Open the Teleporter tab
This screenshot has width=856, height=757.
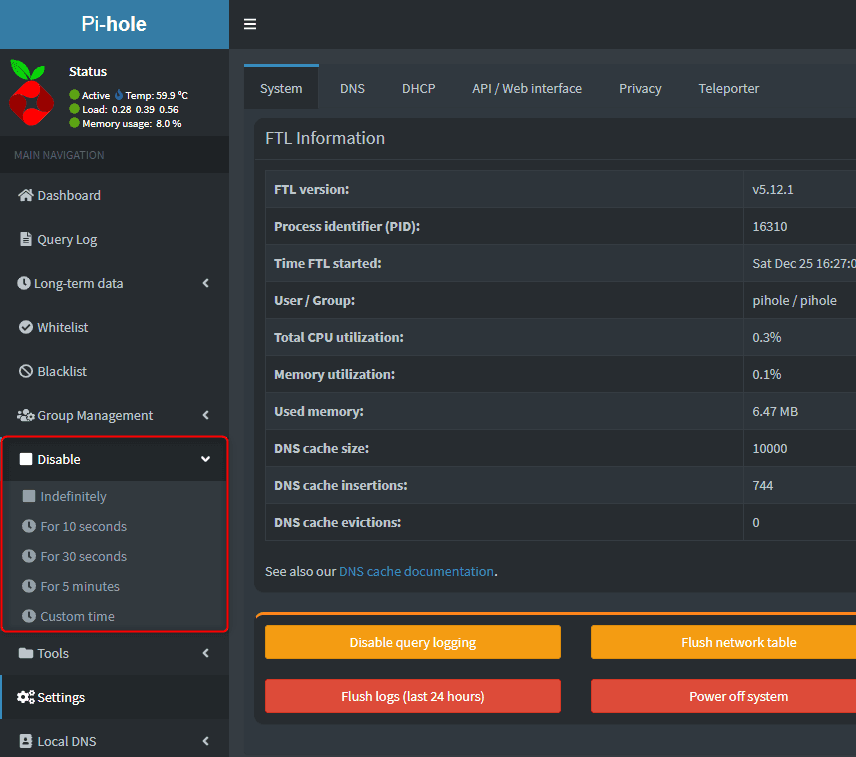point(729,88)
